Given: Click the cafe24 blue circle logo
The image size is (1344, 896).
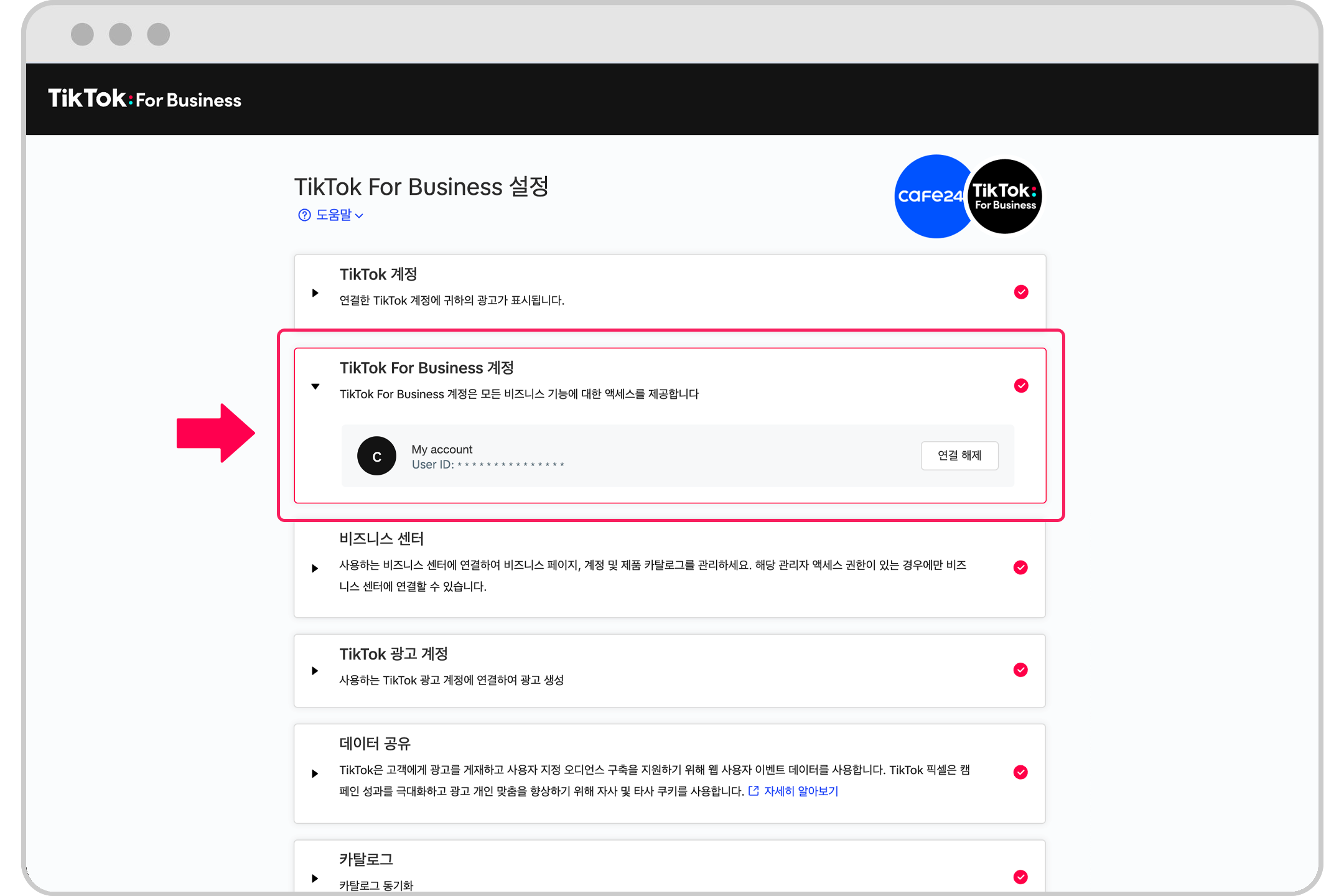Looking at the screenshot, I should [931, 197].
